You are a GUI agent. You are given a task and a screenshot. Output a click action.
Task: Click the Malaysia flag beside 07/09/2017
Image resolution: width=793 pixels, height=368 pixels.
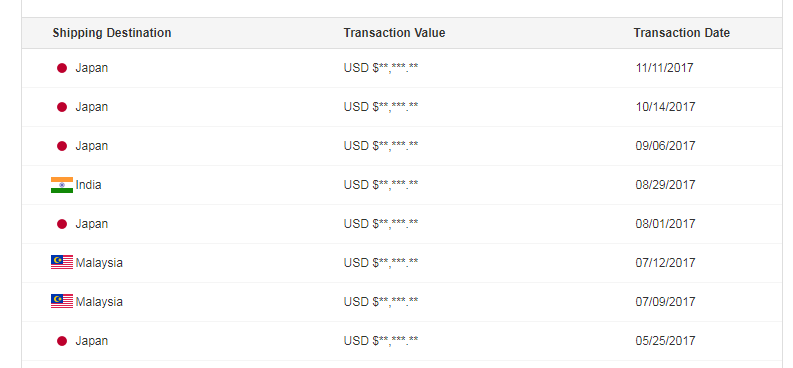coord(62,301)
